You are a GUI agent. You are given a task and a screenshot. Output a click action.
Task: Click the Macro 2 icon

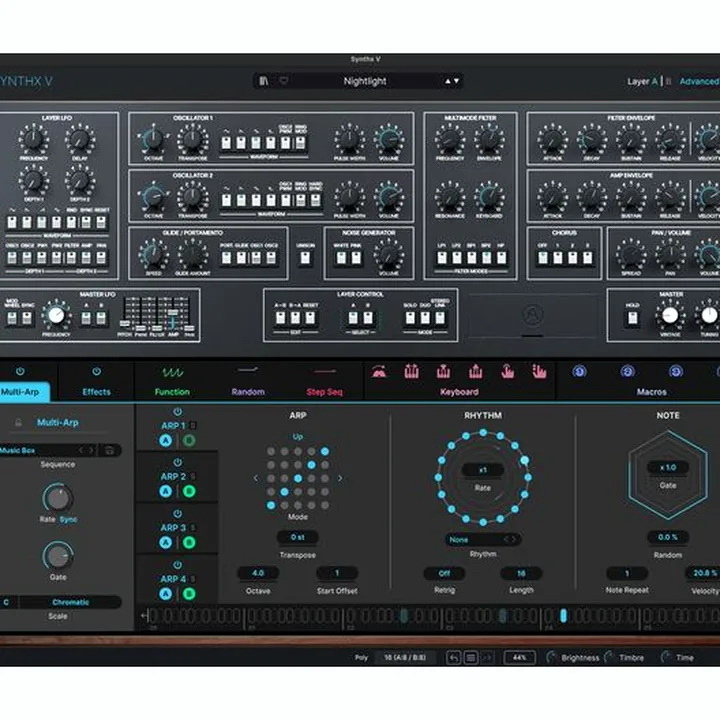pyautogui.click(x=628, y=371)
